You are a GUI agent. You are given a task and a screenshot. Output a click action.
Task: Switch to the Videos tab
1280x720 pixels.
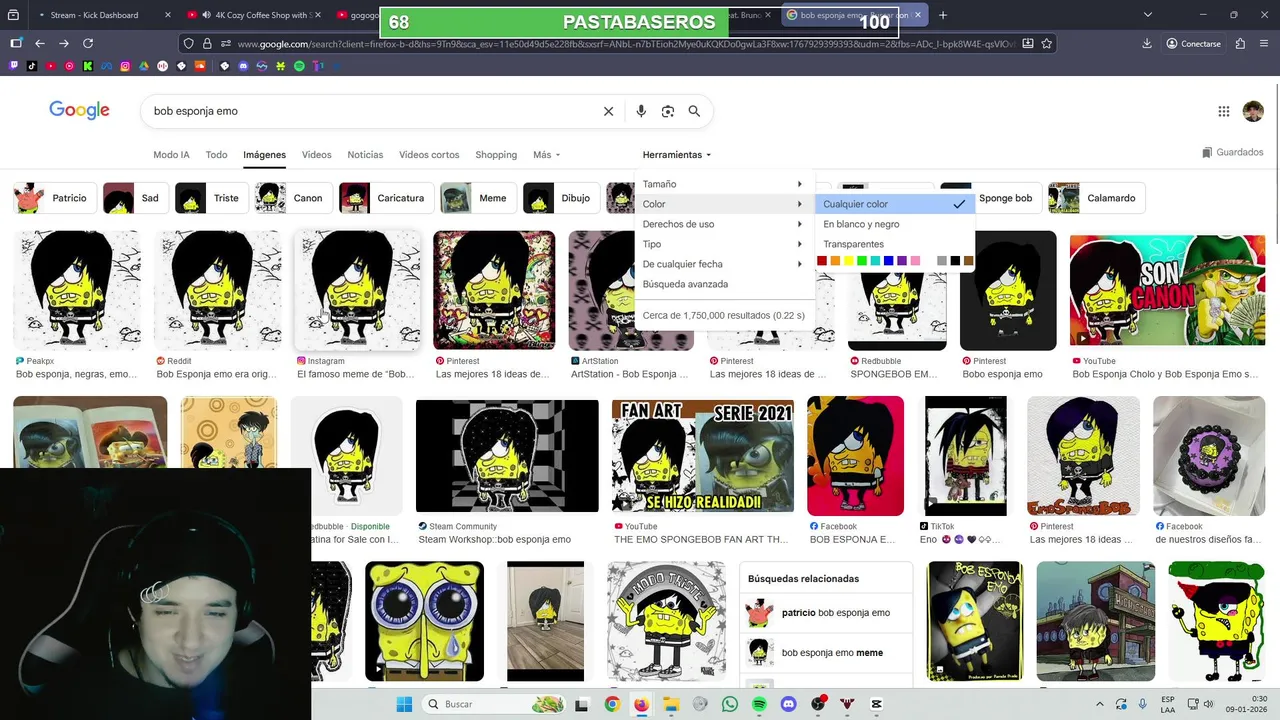pos(316,155)
